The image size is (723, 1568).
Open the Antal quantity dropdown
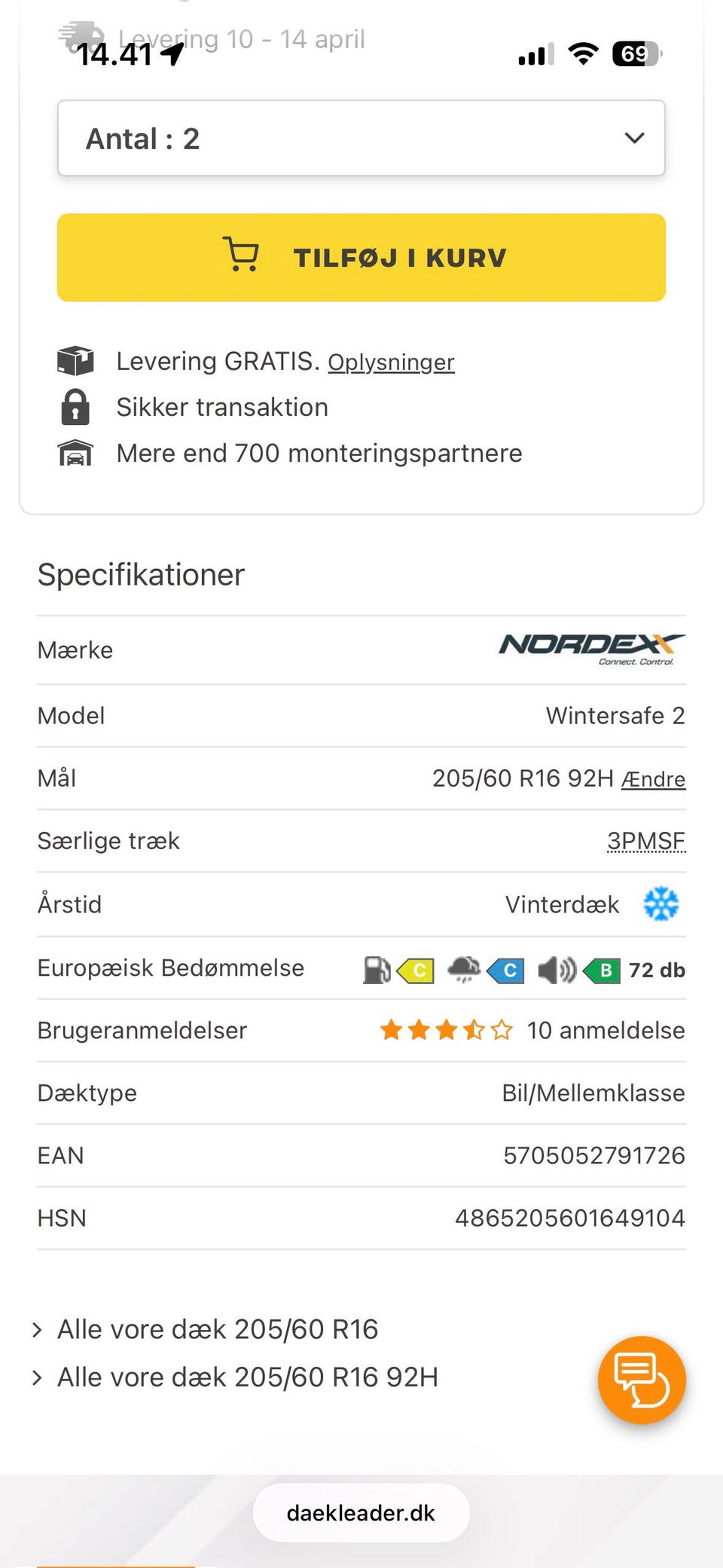(x=361, y=139)
